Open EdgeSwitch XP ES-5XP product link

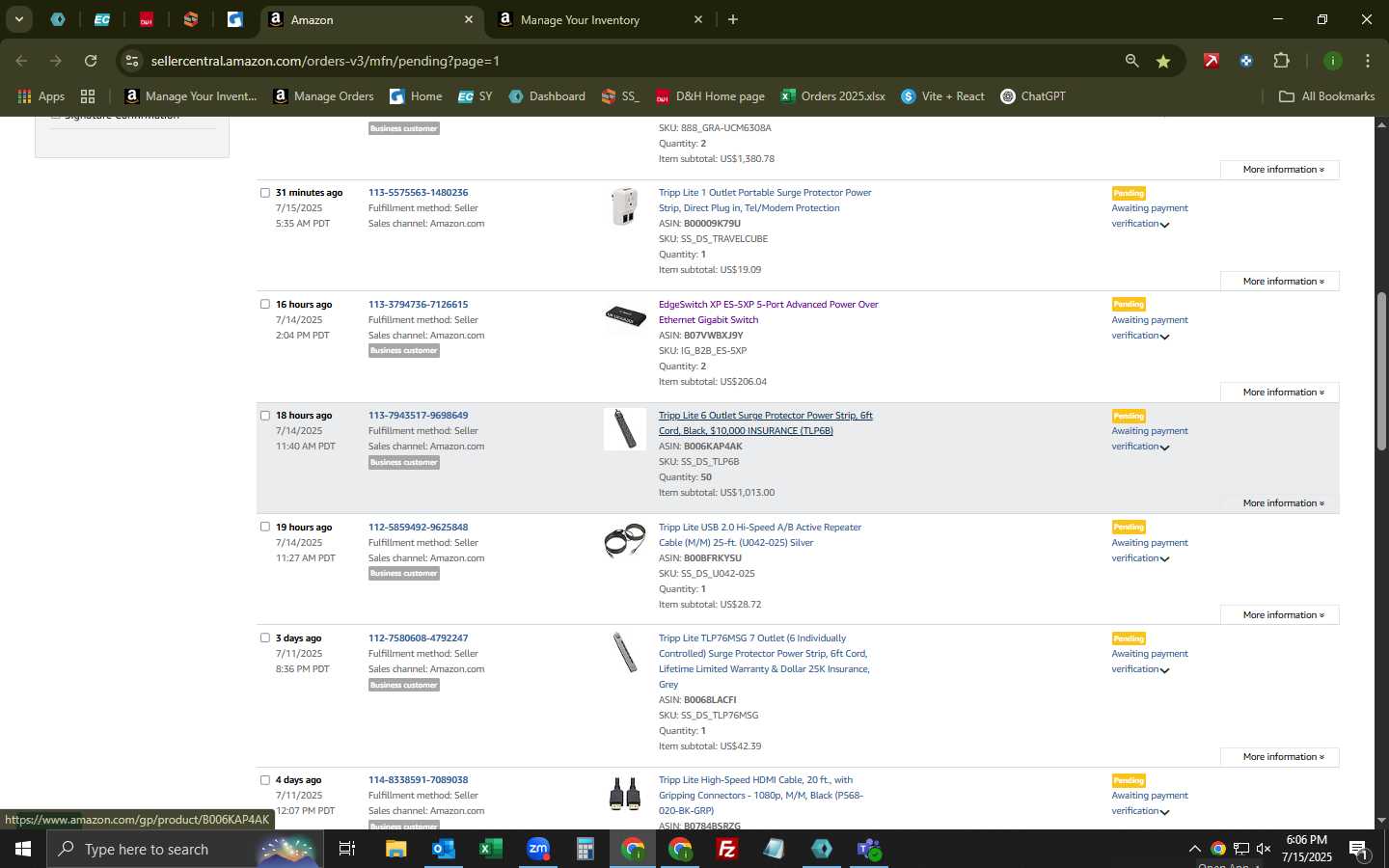point(768,312)
